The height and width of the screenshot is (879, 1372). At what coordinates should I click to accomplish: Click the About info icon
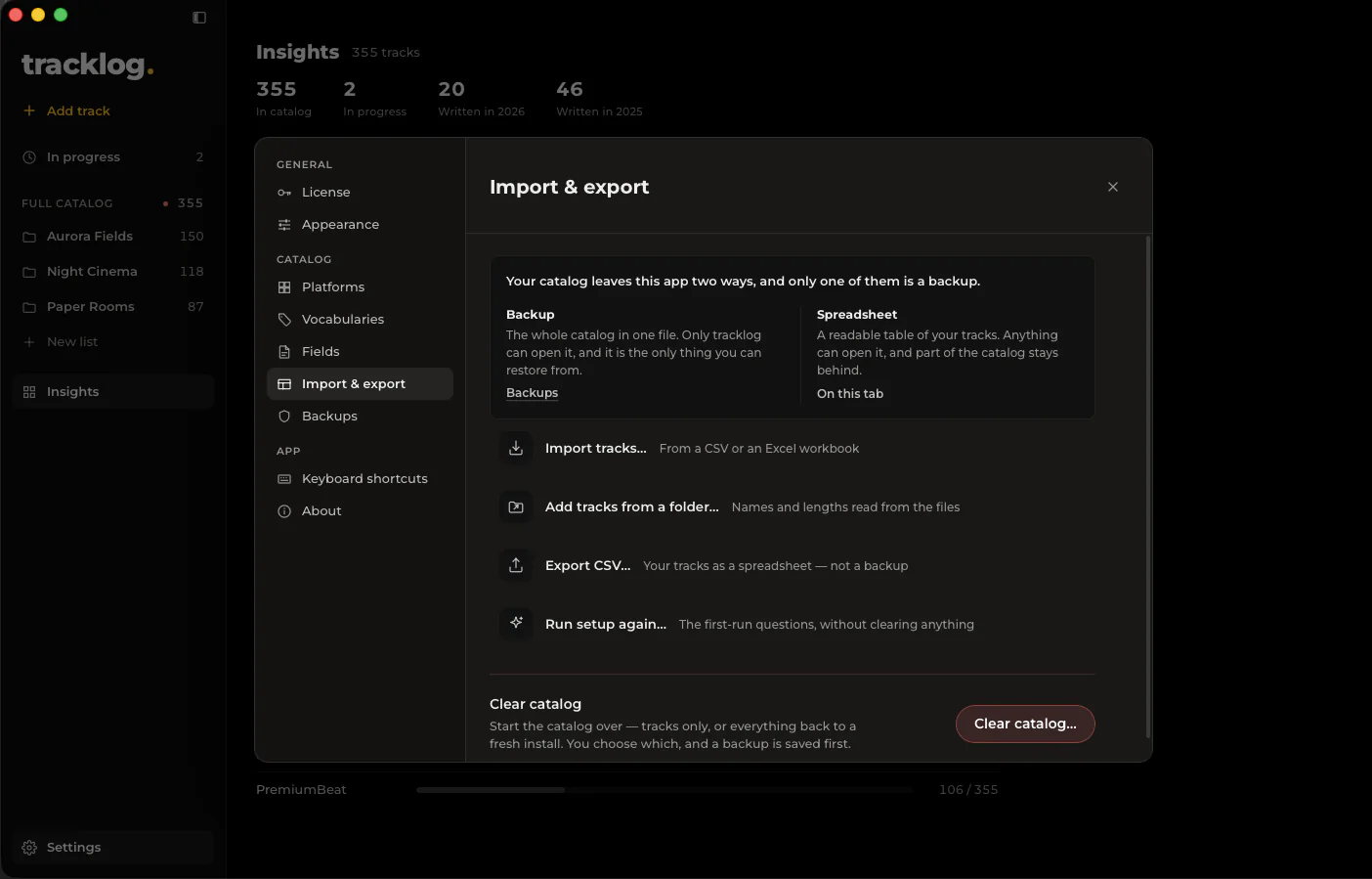(x=284, y=511)
